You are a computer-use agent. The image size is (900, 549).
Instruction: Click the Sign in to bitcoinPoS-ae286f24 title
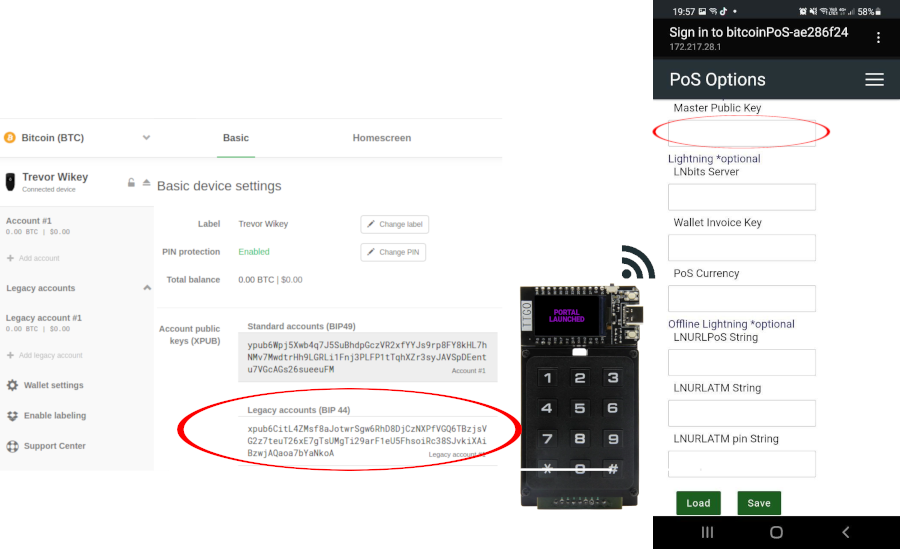point(758,32)
